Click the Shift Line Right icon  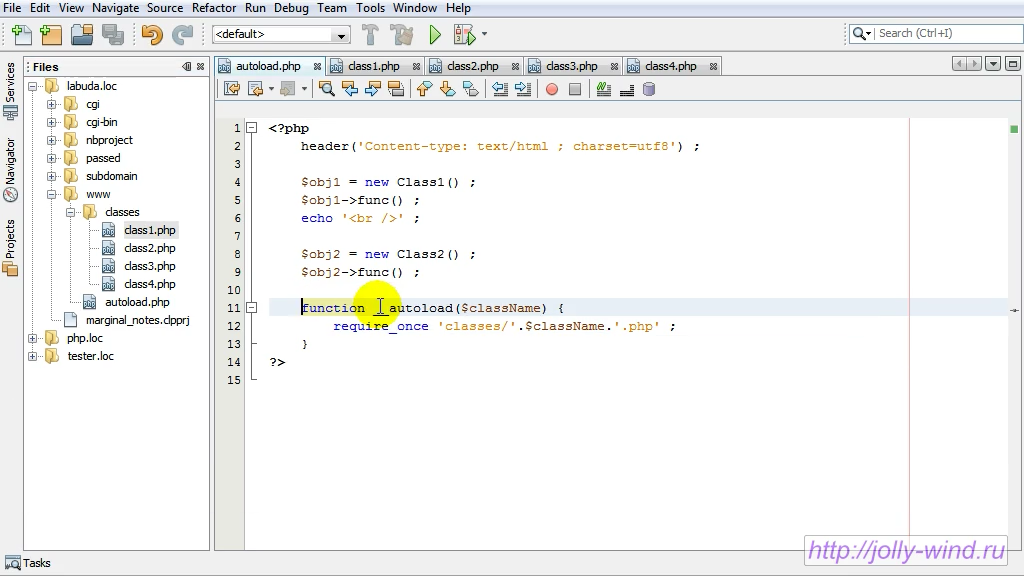click(523, 89)
